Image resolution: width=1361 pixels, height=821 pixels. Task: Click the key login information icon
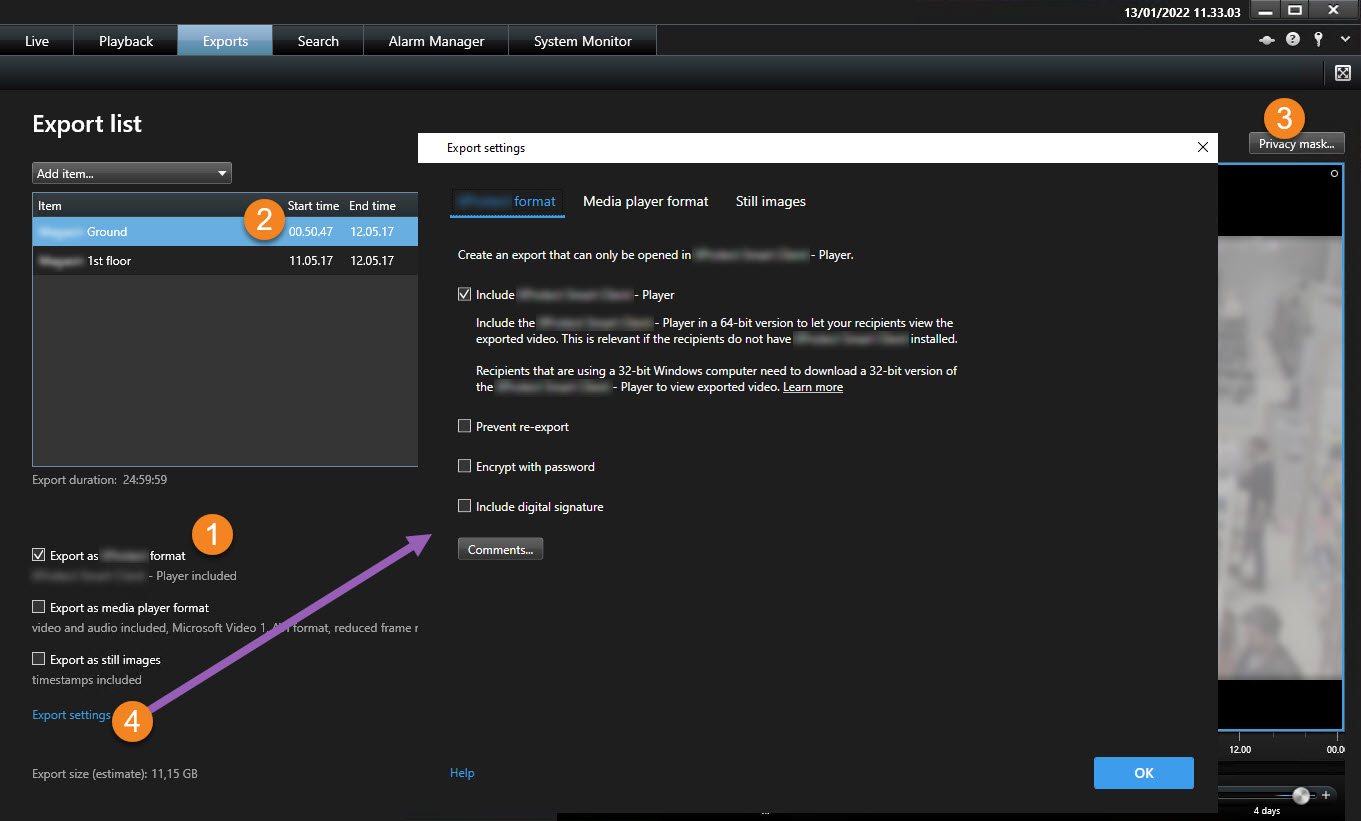click(x=1319, y=40)
